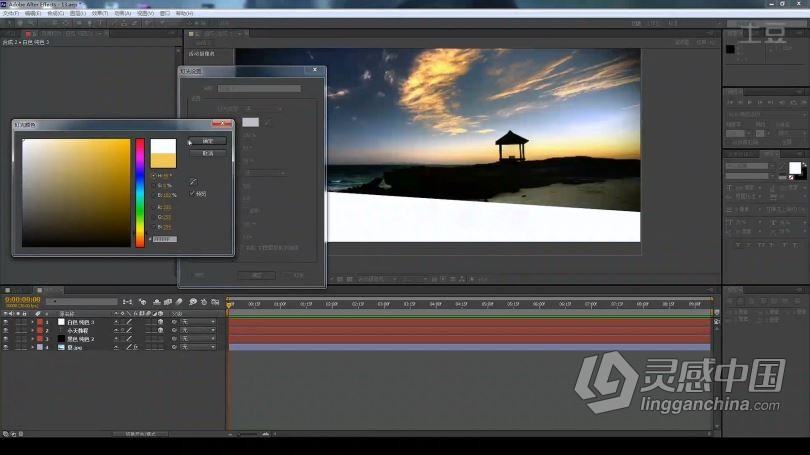Open the 编辑(E) menu
This screenshot has height=455, width=810.
point(33,13)
